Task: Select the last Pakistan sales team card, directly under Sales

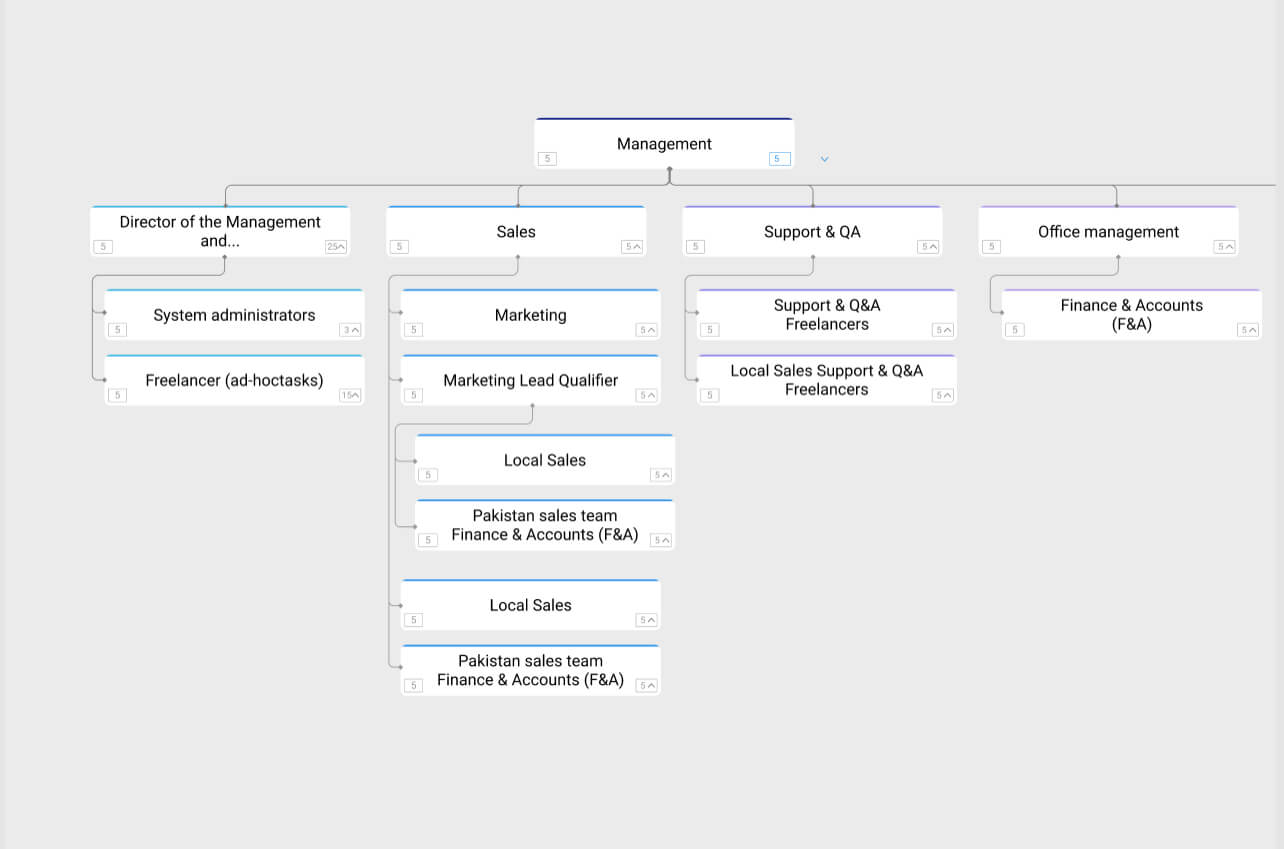Action: (530, 670)
